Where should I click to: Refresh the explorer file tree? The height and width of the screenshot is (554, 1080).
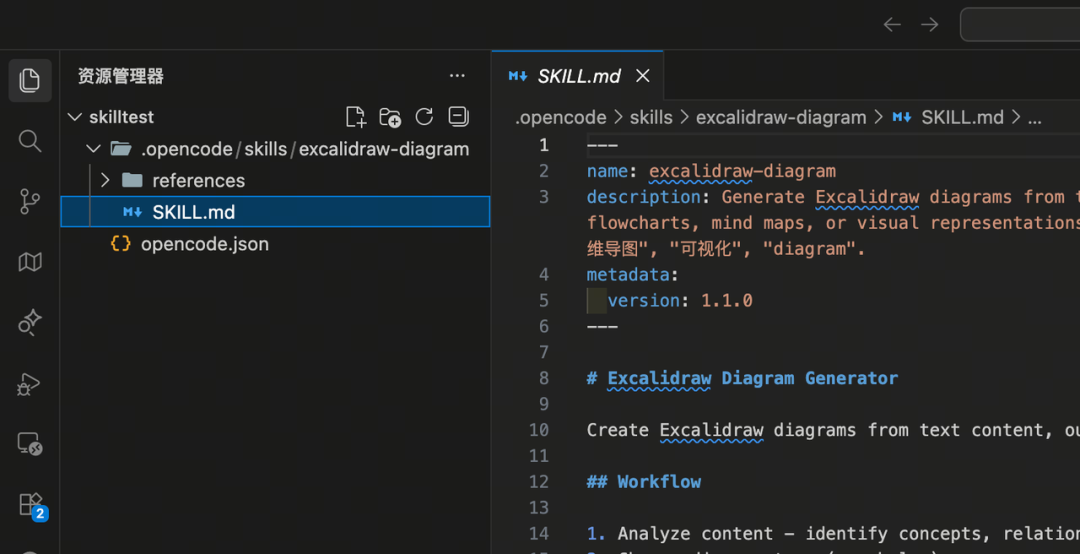click(x=424, y=117)
